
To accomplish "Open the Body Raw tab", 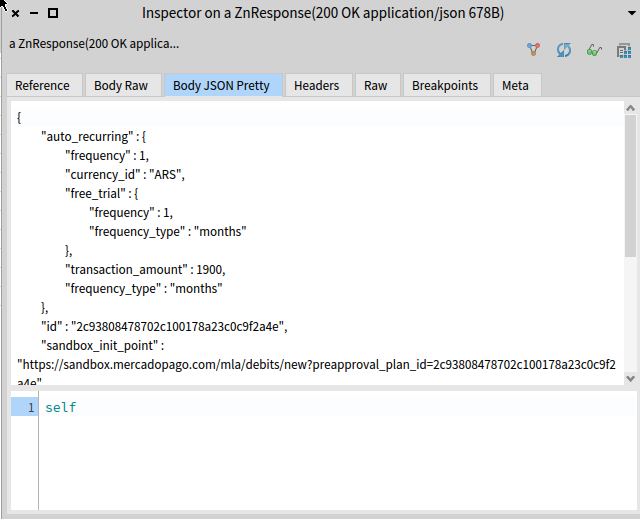I will click(x=121, y=86).
